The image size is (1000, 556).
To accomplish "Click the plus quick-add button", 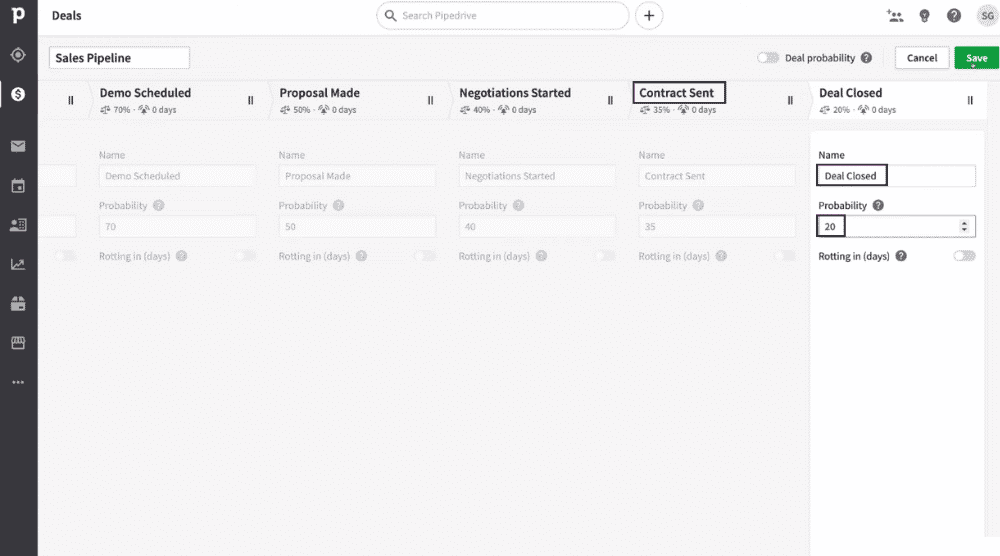I will (x=649, y=15).
